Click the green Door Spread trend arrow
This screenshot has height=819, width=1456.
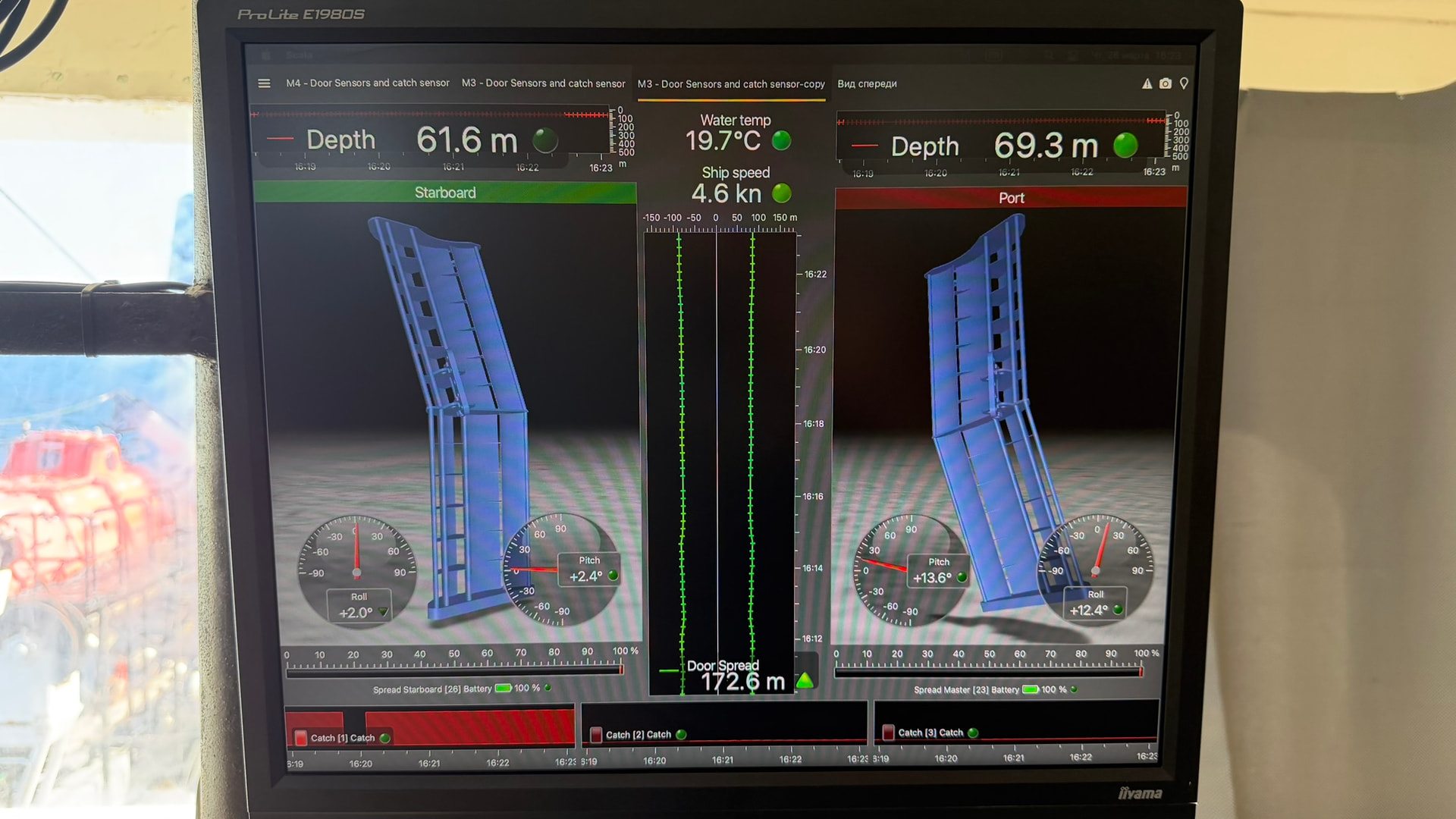(x=805, y=680)
